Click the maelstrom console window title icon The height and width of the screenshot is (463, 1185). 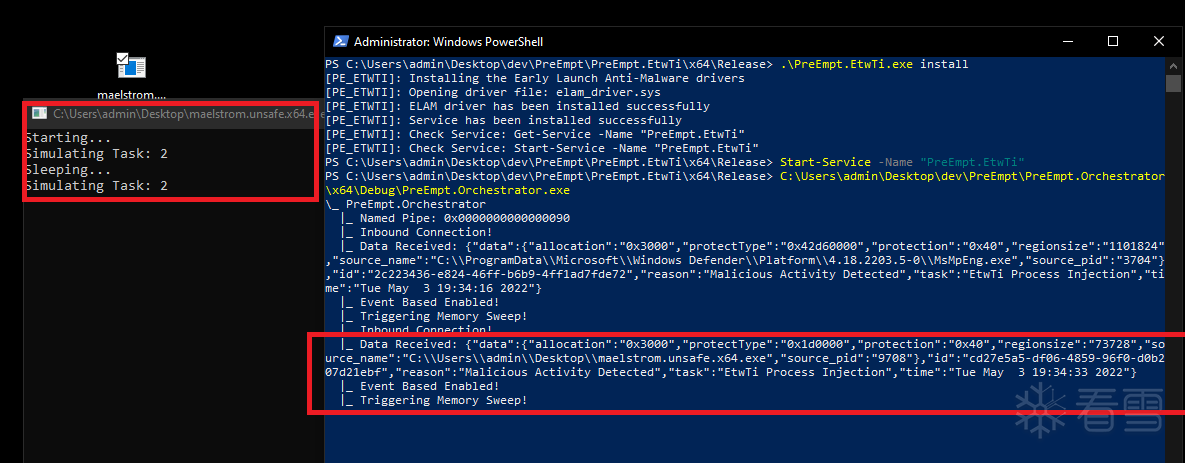pos(39,114)
